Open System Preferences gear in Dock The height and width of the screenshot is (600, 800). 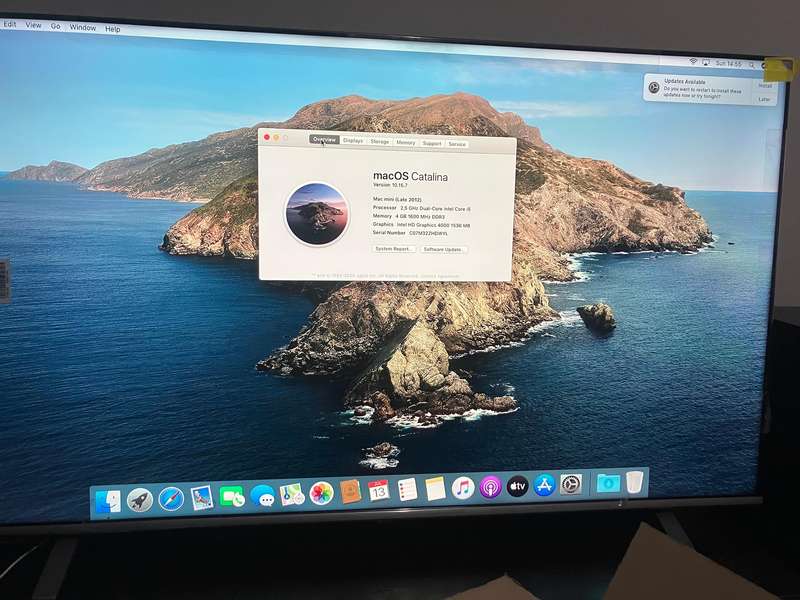571,484
